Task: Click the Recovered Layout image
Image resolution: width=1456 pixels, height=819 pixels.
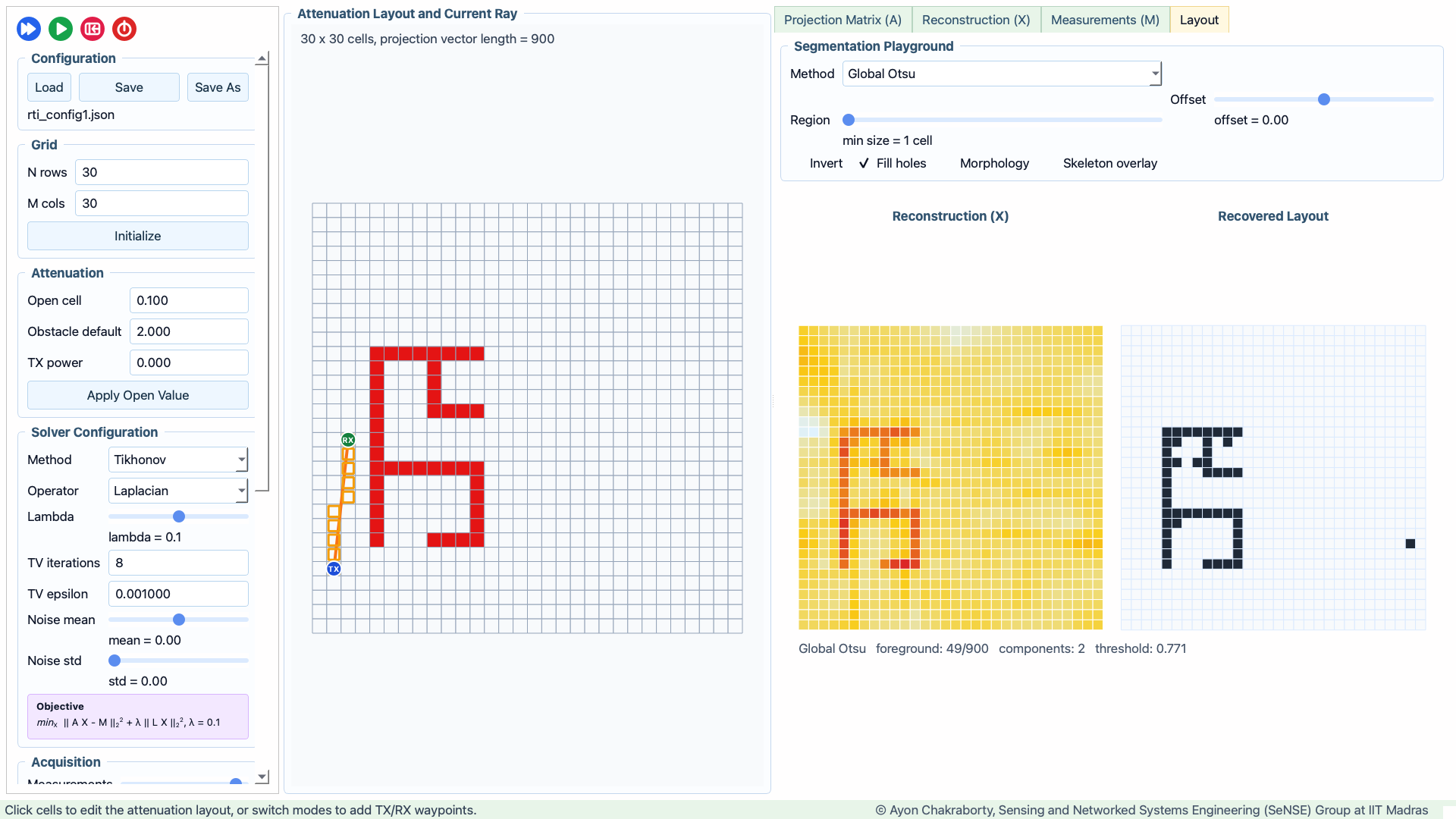Action: (1273, 478)
